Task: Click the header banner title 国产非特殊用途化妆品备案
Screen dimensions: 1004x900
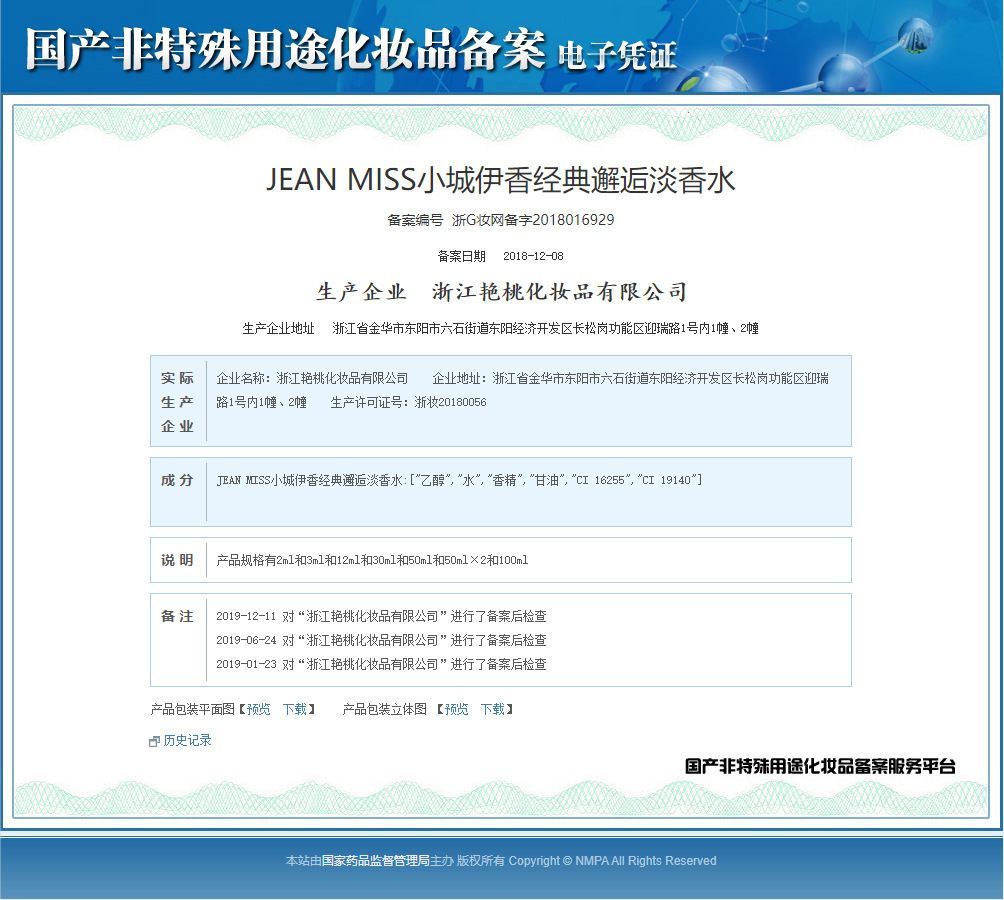Action: click(286, 49)
